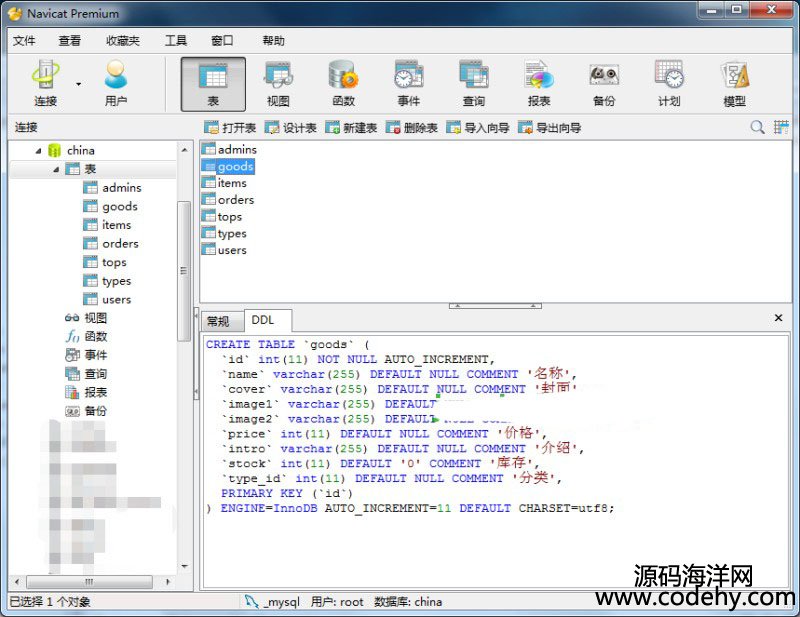The width and height of the screenshot is (800, 617).
Task: Collapse the 表 tables tree node
Action: (56, 169)
